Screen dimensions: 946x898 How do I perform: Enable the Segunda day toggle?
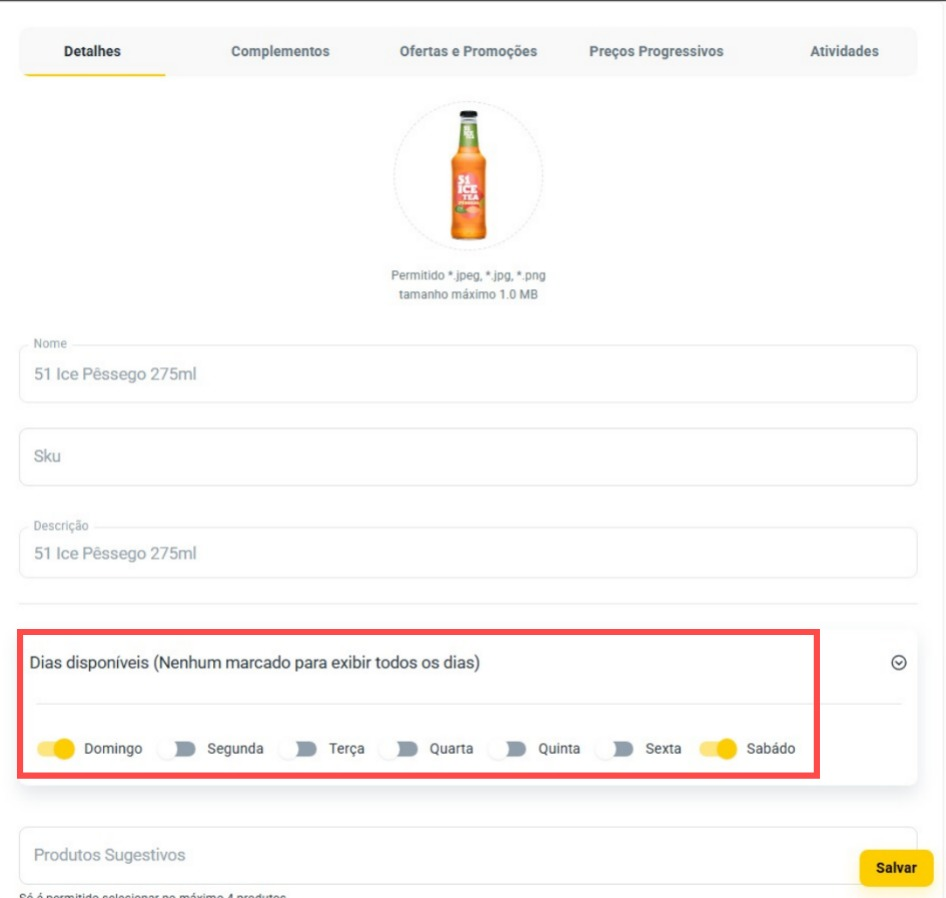pyautogui.click(x=178, y=748)
